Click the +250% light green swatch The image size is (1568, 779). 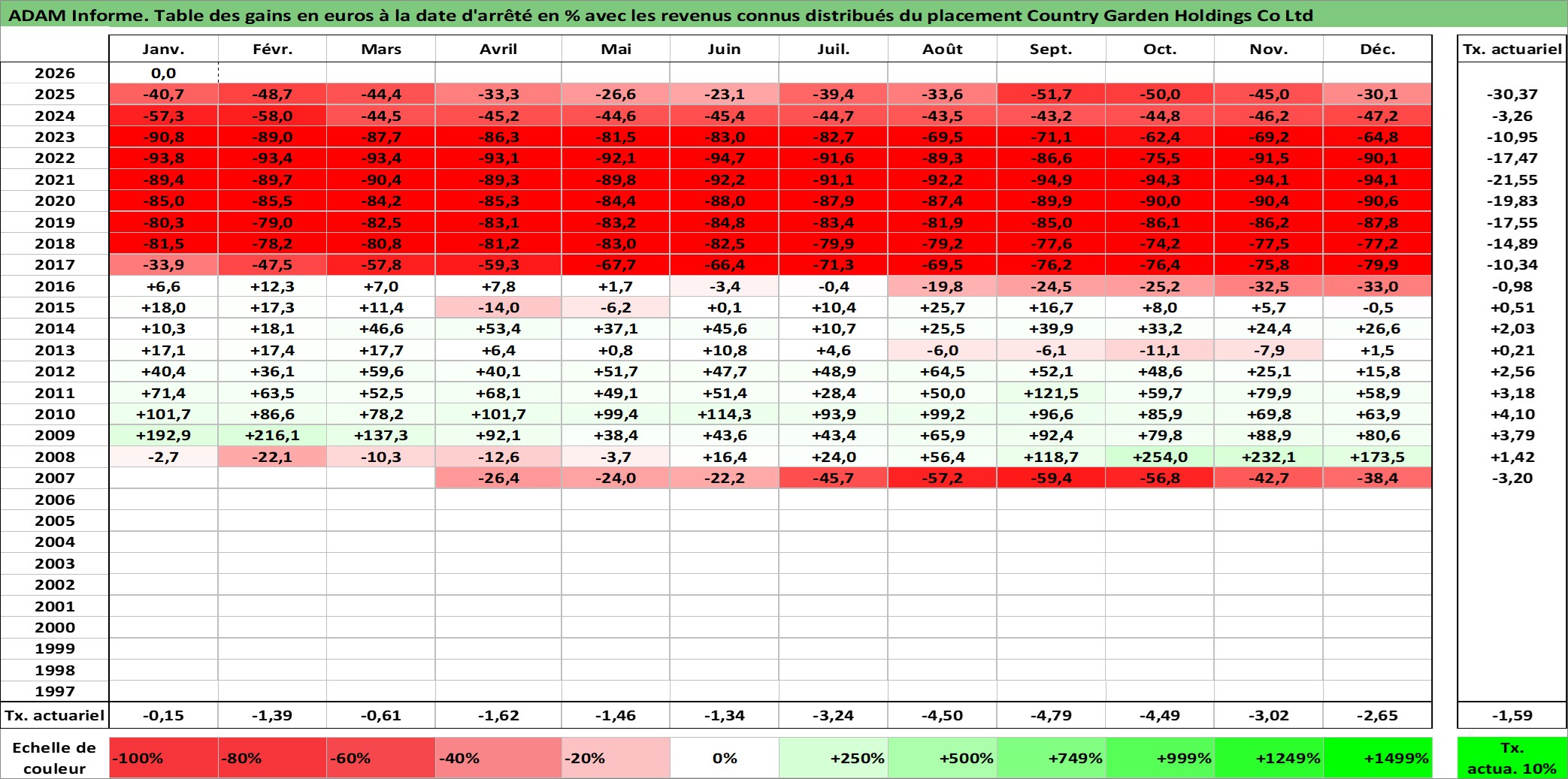click(833, 758)
